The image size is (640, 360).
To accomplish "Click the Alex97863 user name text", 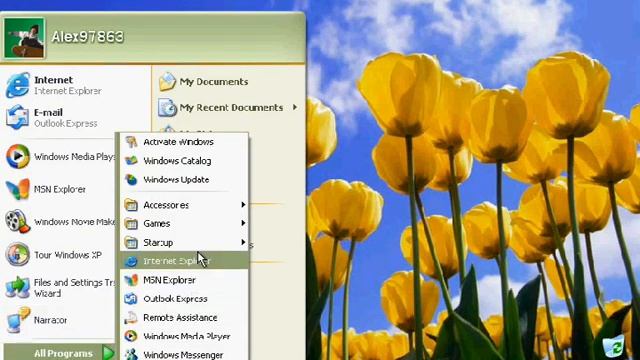I will coord(87,37).
